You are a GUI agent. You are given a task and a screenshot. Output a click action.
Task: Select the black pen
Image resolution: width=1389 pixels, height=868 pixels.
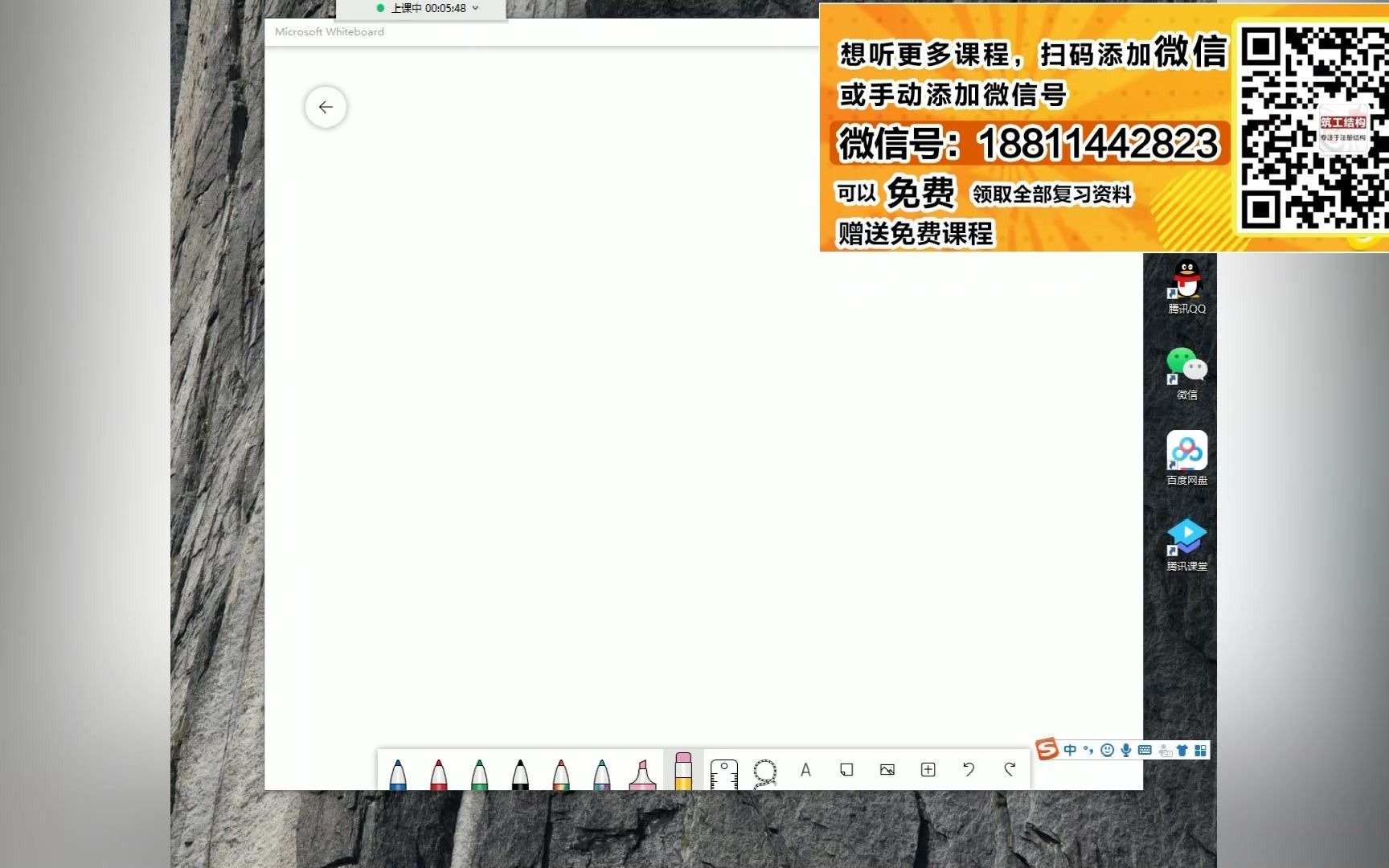(x=520, y=770)
